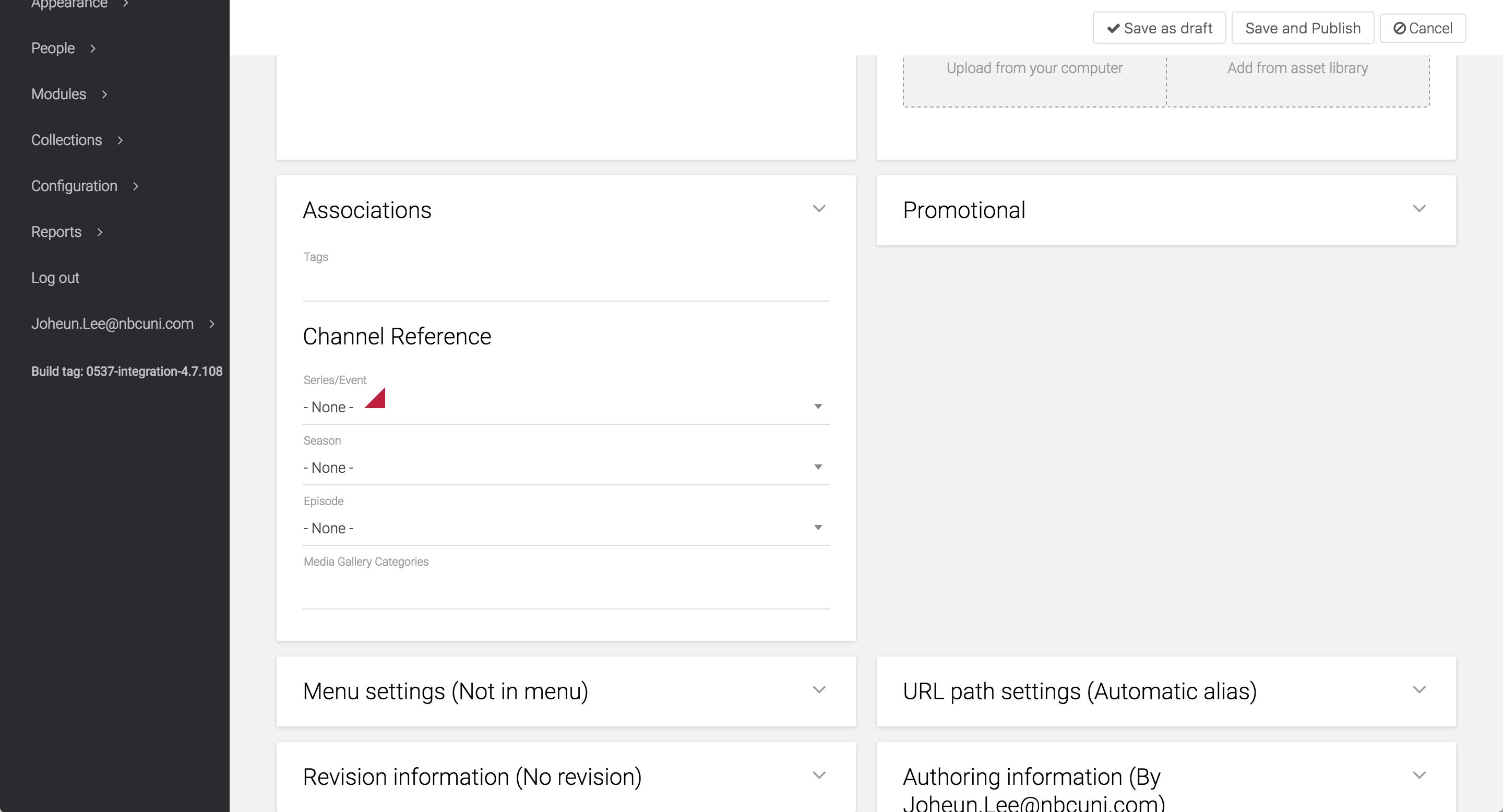The width and height of the screenshot is (1503, 812).
Task: Cancel editing with the Cancel button
Action: click(1423, 28)
